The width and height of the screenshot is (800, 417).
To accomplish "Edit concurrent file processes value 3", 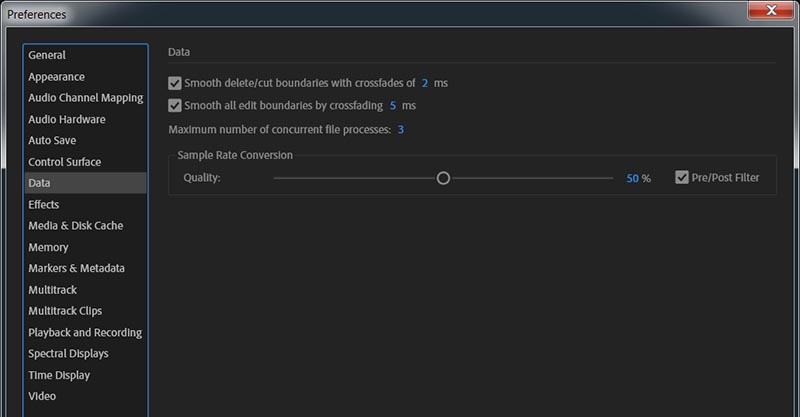I will [401, 130].
